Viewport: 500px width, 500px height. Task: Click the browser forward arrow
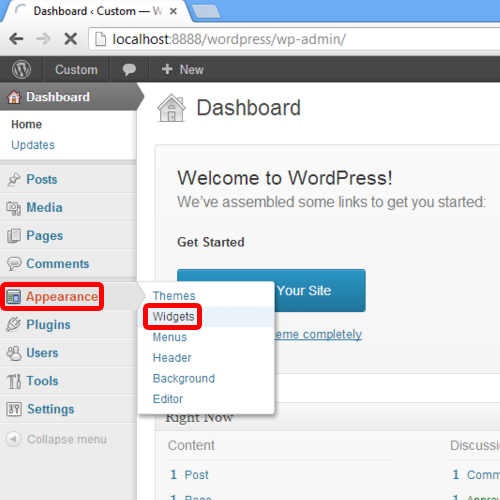tap(43, 39)
